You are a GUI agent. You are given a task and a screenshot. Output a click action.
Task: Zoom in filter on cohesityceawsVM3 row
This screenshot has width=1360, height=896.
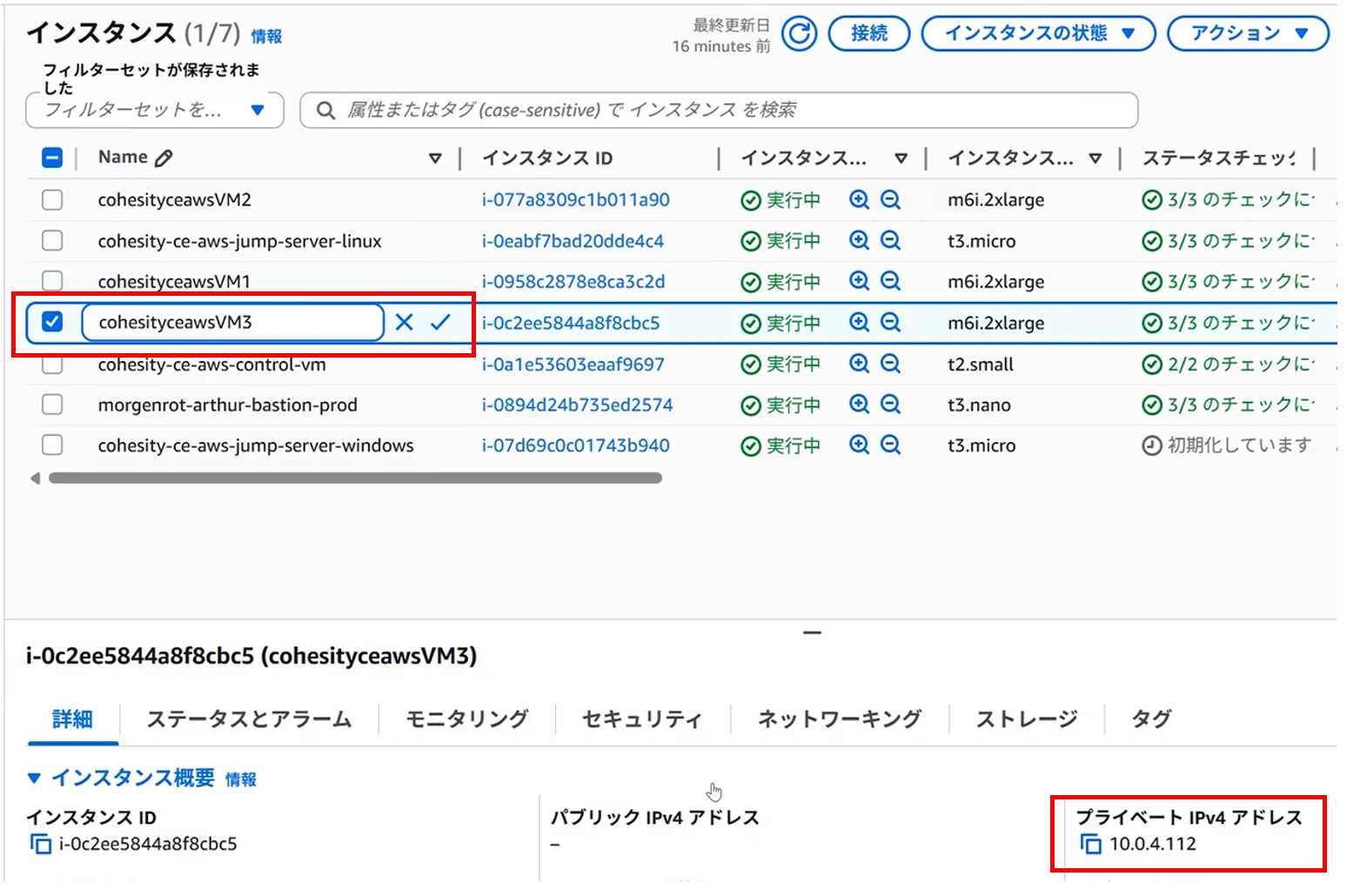tap(859, 323)
